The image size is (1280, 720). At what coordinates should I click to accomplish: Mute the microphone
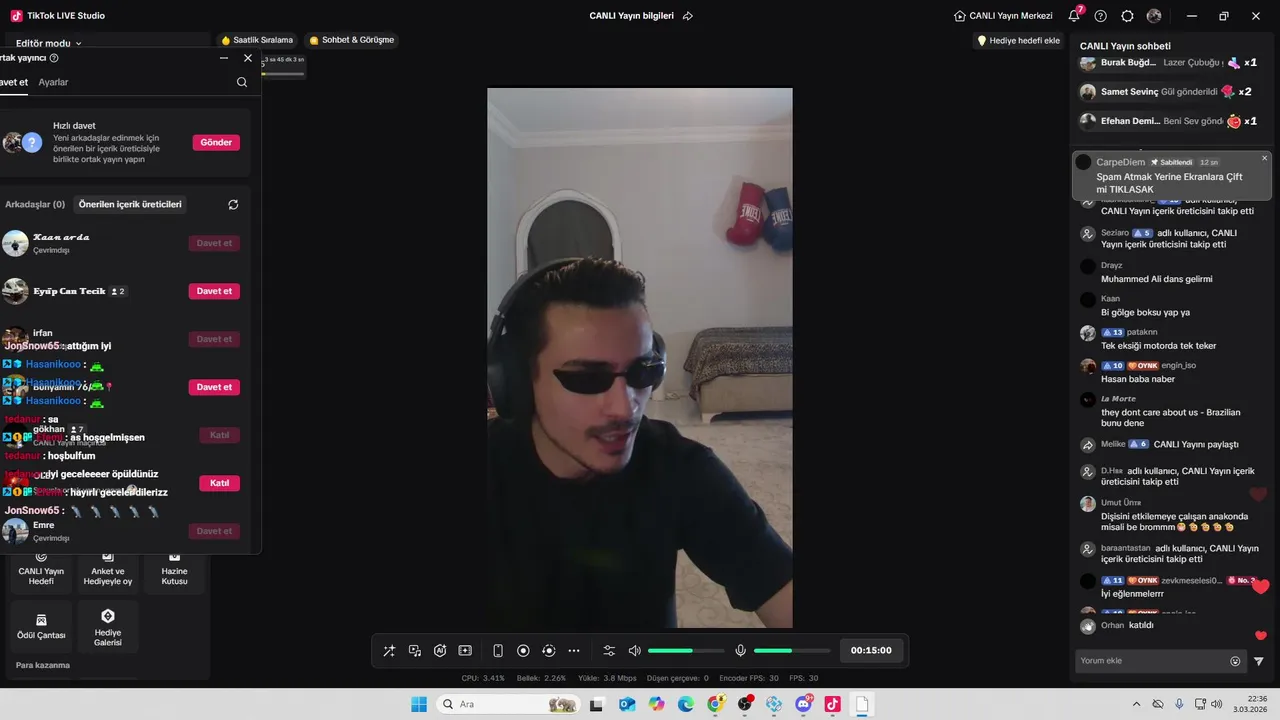pyautogui.click(x=740, y=650)
